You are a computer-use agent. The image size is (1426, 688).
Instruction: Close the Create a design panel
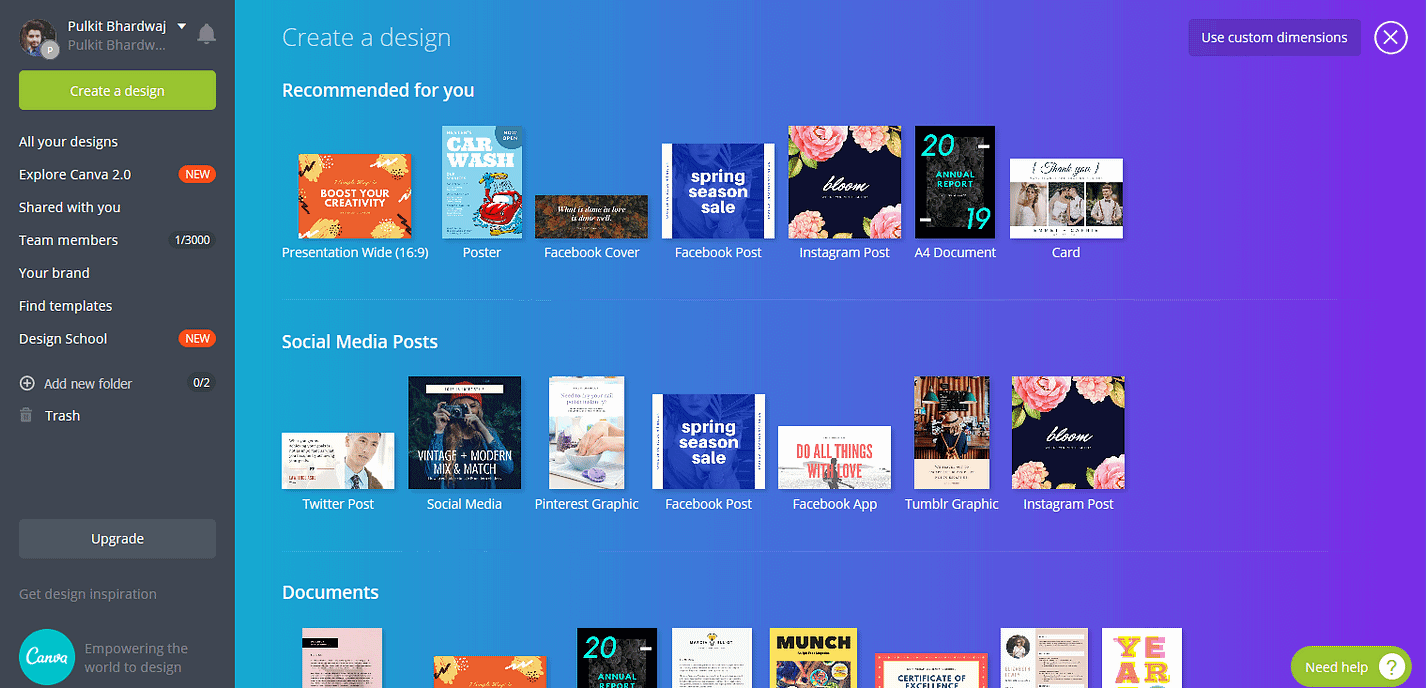pos(1390,38)
